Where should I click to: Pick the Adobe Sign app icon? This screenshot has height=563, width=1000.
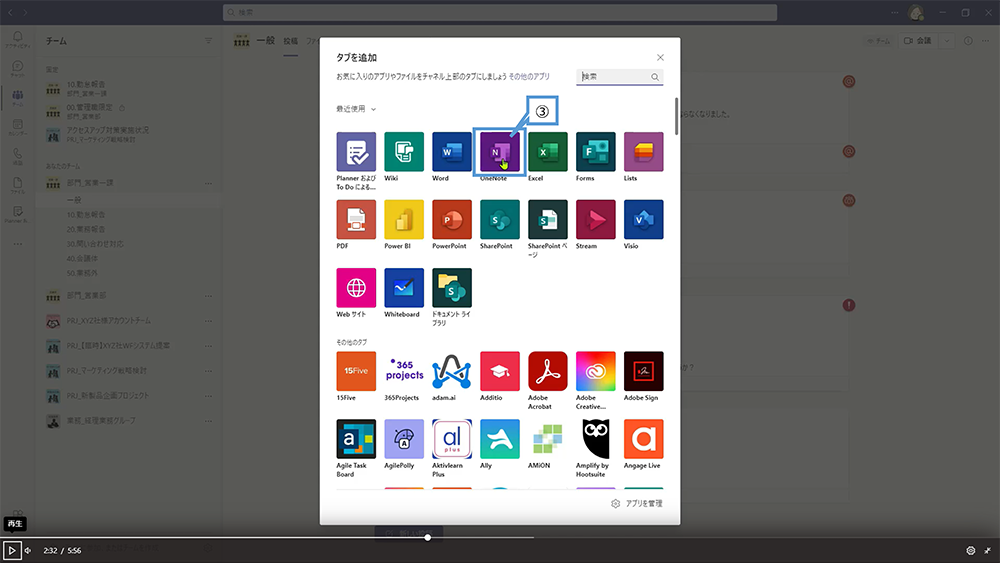[643, 371]
